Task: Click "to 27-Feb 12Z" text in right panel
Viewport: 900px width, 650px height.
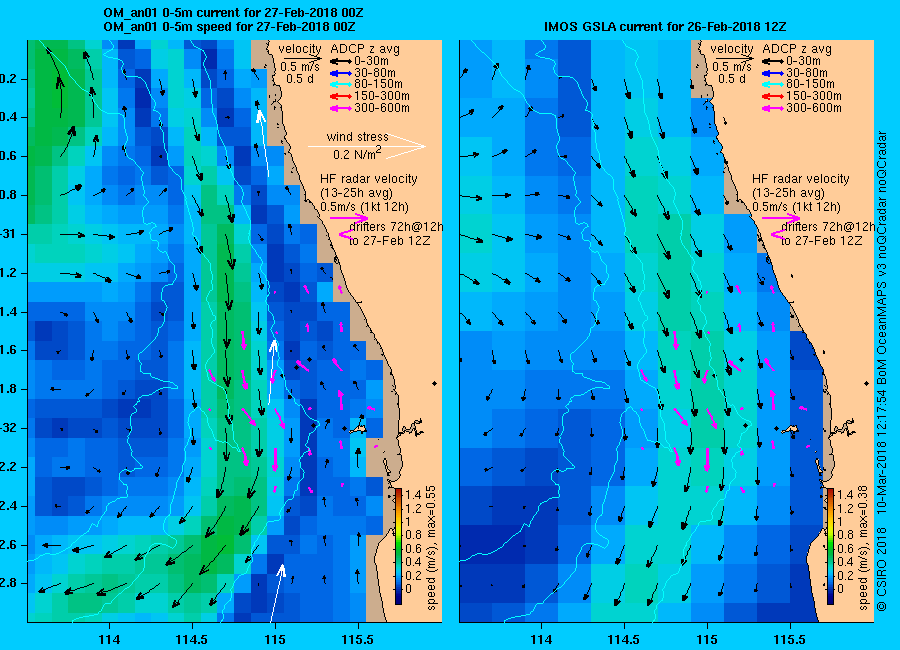Action: tap(821, 241)
